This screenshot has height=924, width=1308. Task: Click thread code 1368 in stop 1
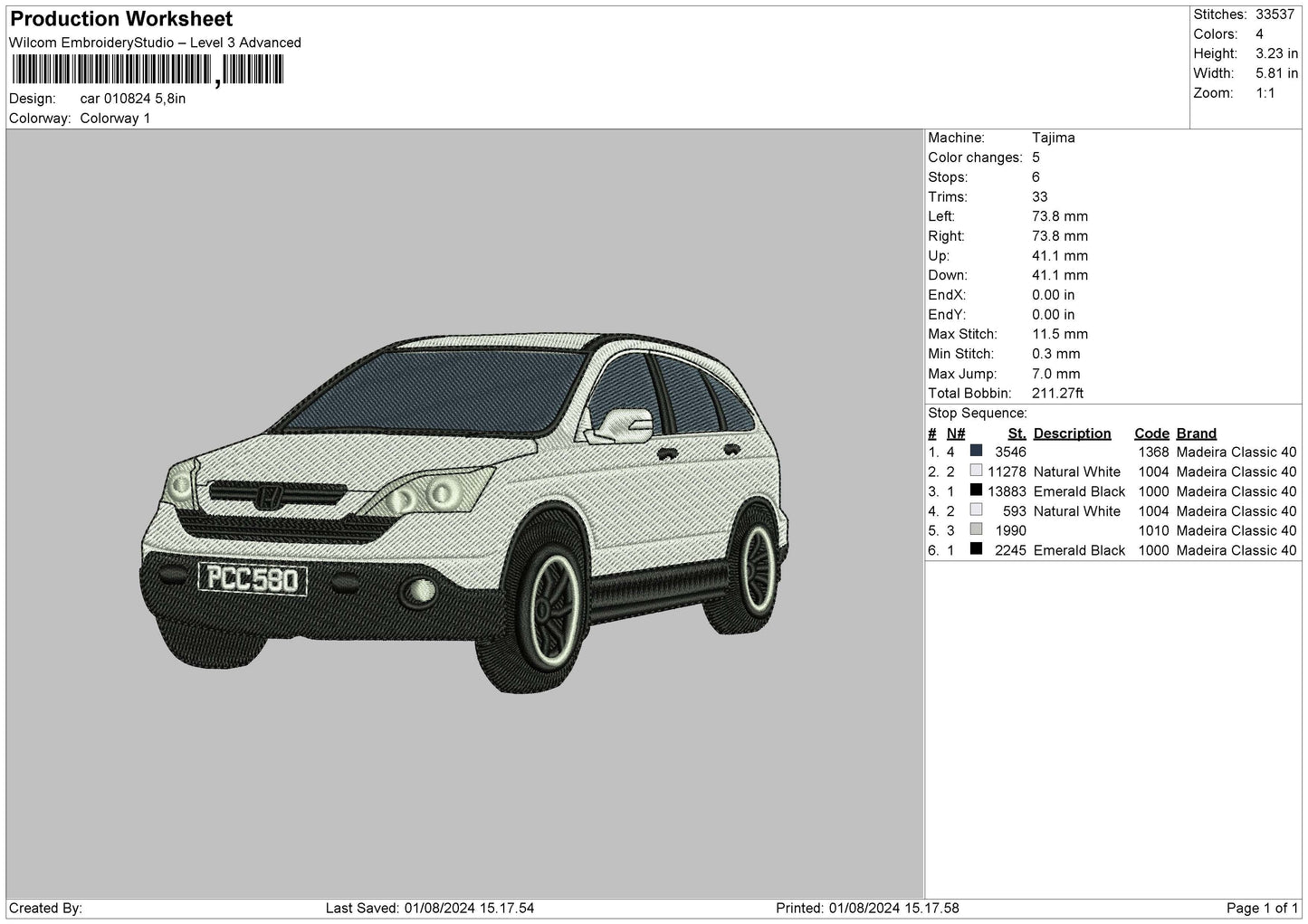point(1153,452)
